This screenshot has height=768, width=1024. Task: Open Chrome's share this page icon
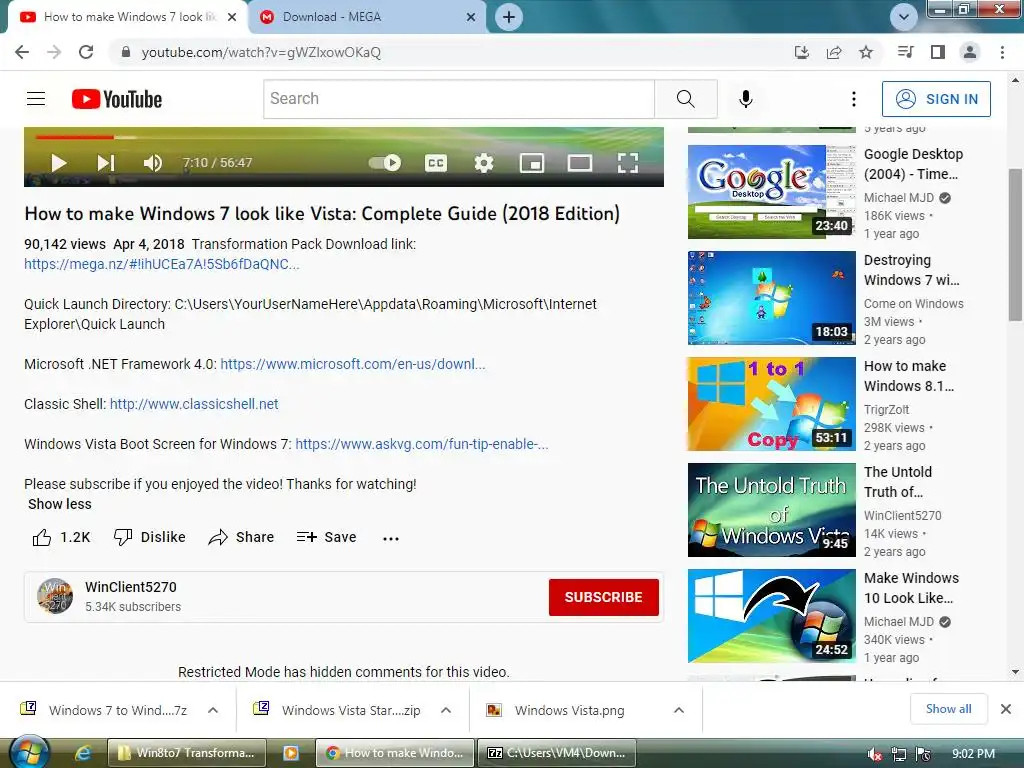coord(834,52)
